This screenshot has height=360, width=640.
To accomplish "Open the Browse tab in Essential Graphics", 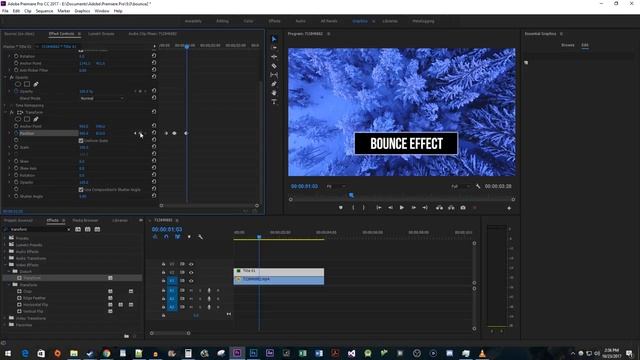I will [567, 45].
